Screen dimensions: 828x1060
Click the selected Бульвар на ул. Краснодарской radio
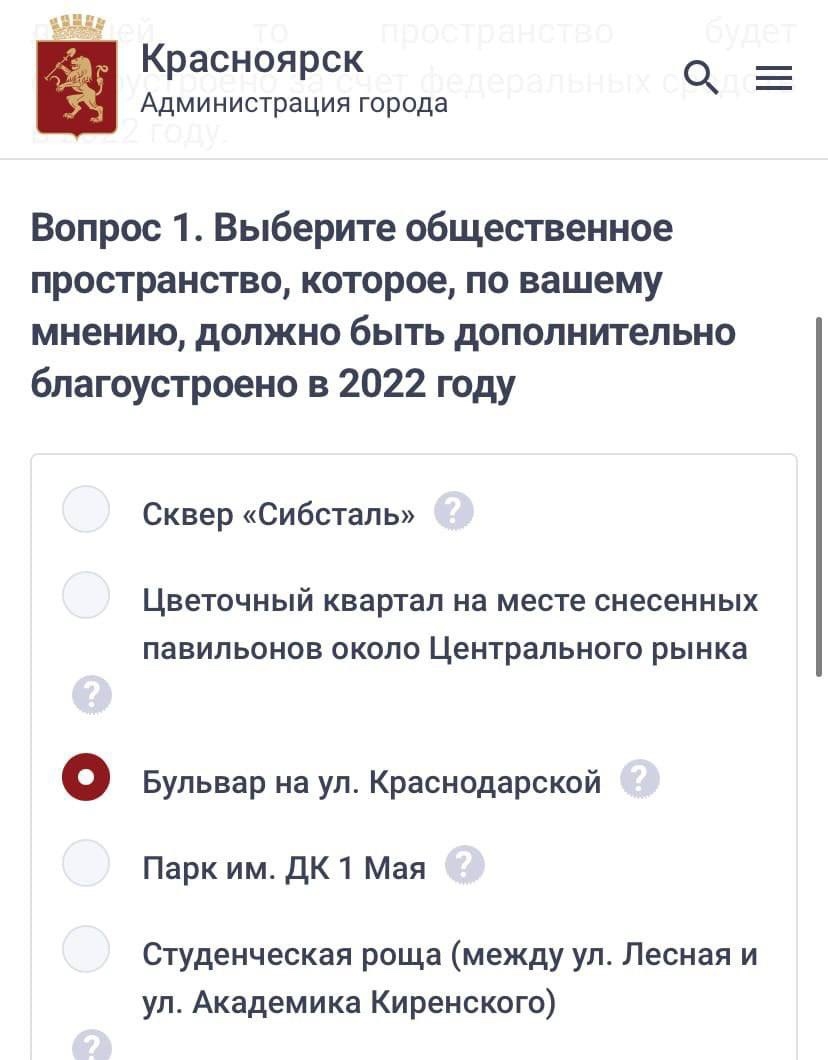click(86, 778)
